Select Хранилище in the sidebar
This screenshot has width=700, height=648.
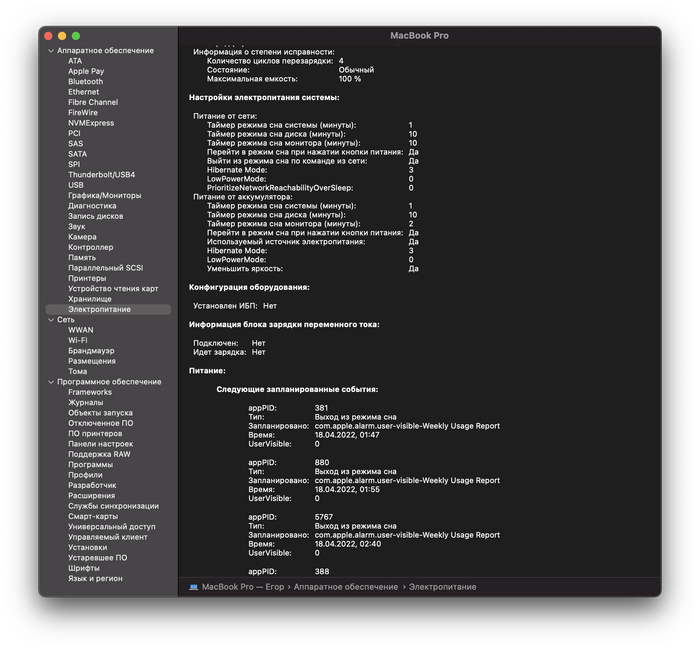90,299
